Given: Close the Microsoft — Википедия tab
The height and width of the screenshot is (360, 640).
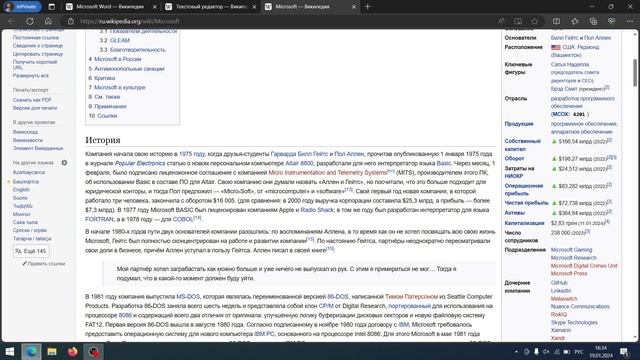Looking at the screenshot, I should click(354, 7).
